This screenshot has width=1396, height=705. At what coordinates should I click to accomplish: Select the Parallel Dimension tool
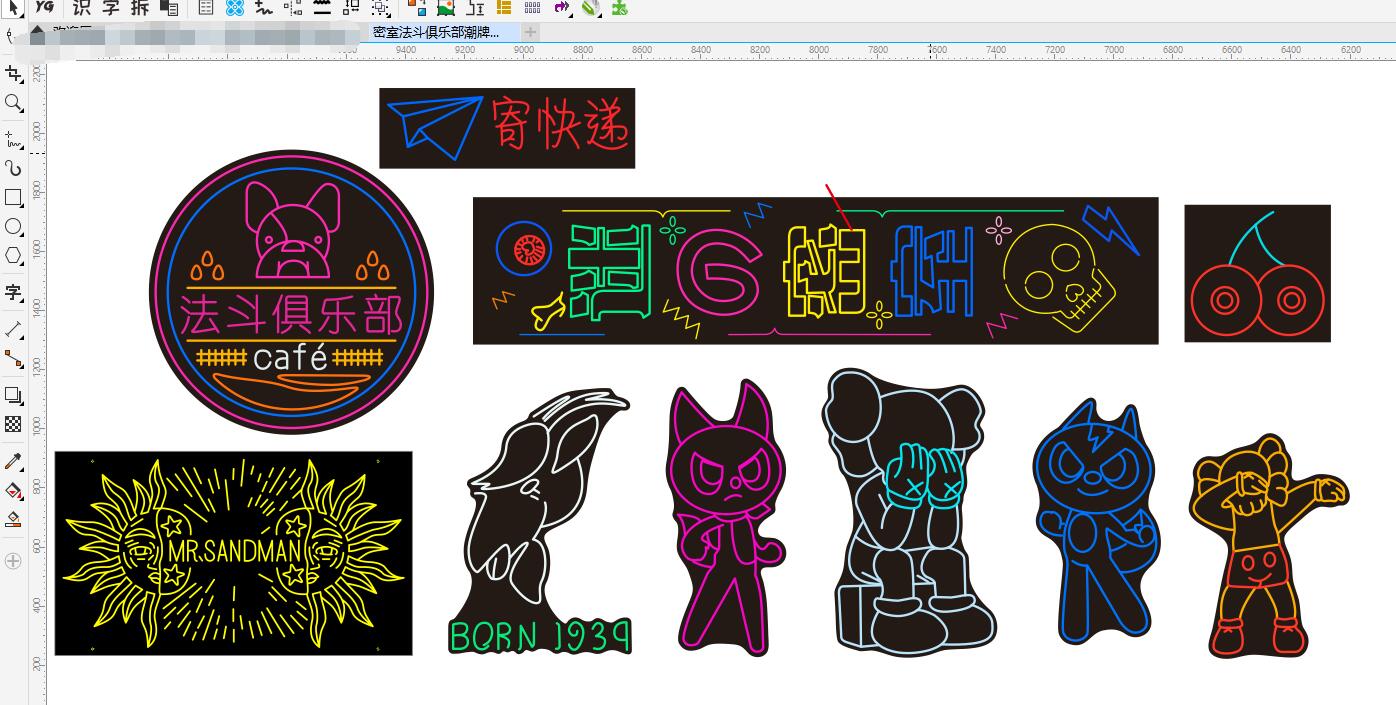pyautogui.click(x=13, y=329)
